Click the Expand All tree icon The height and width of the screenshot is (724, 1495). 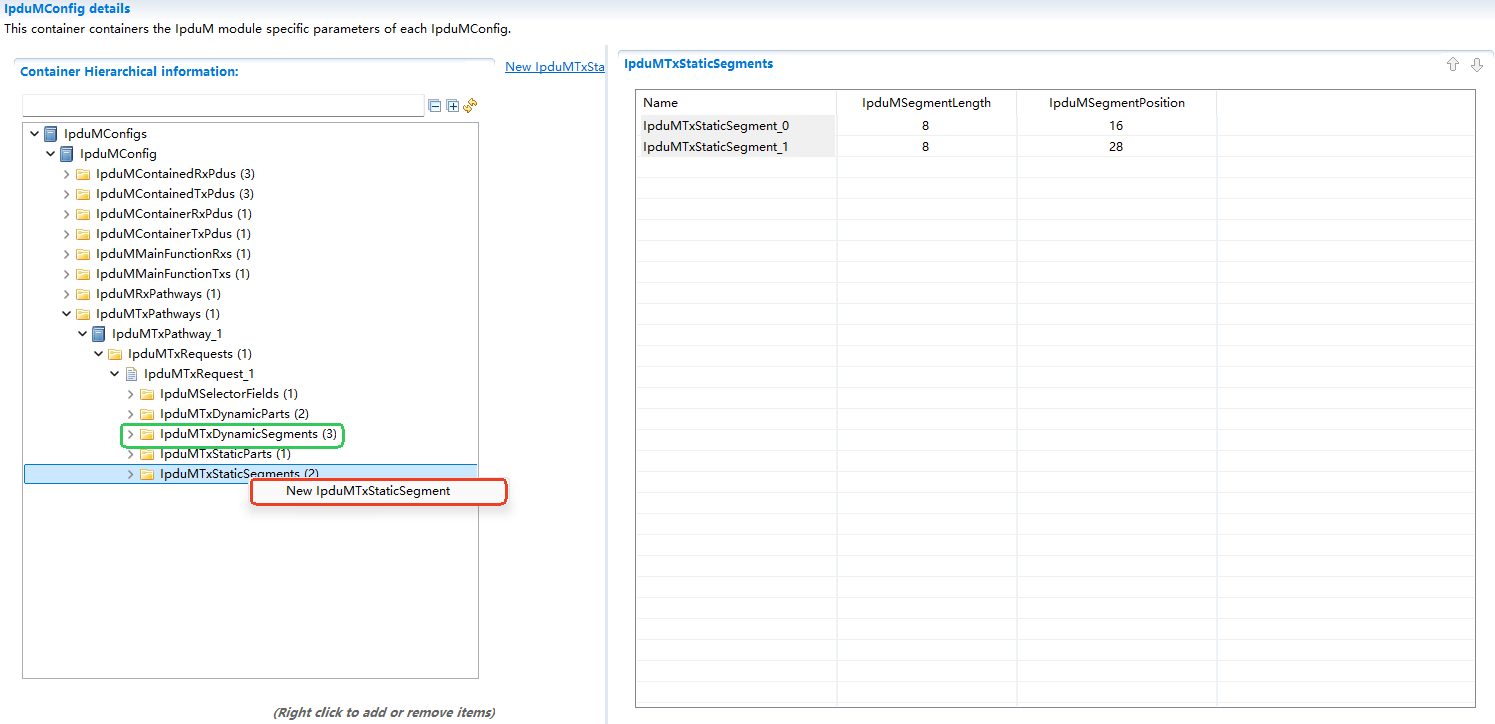452,106
